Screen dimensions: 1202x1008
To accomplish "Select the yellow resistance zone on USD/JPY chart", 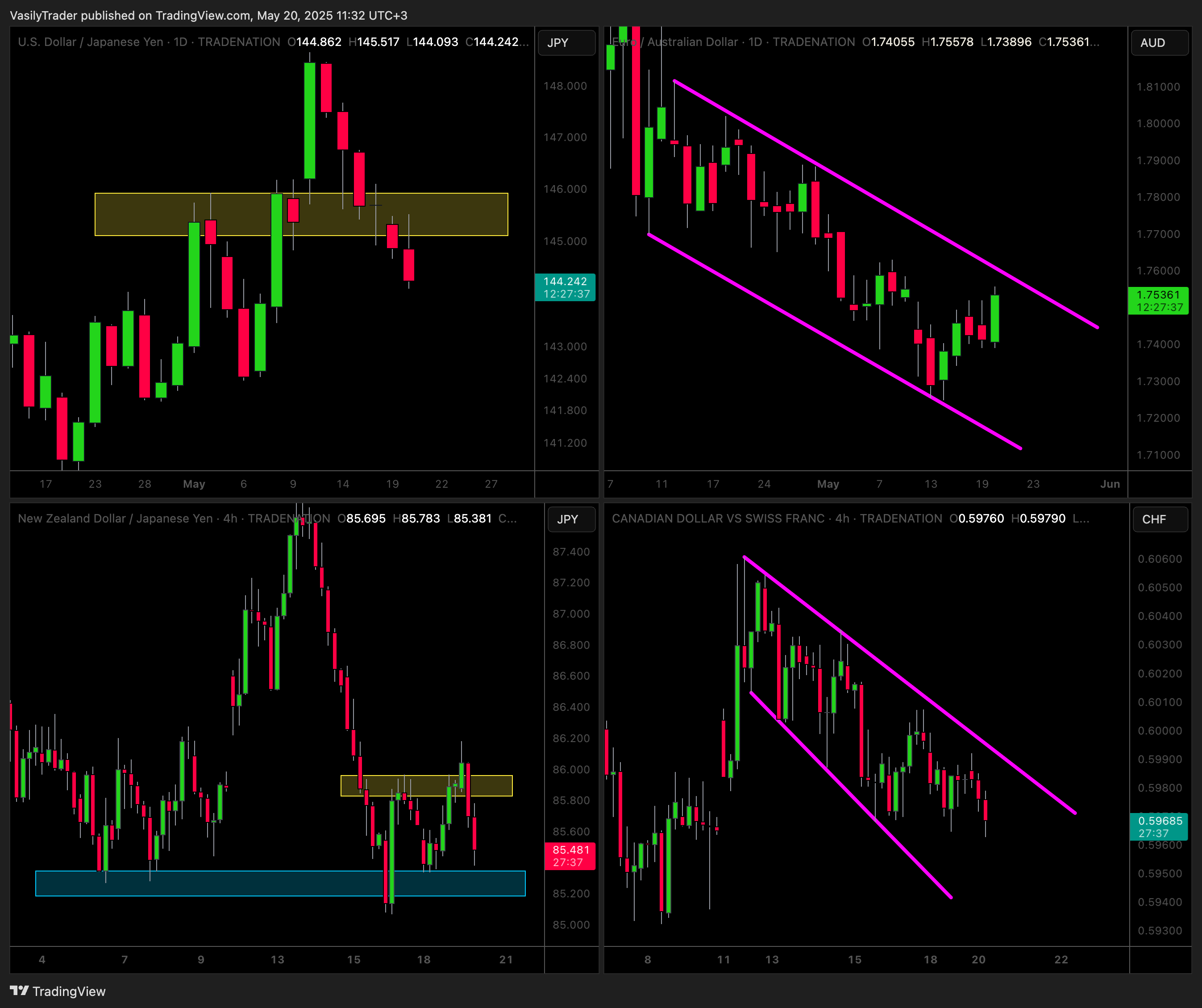I will (x=301, y=215).
